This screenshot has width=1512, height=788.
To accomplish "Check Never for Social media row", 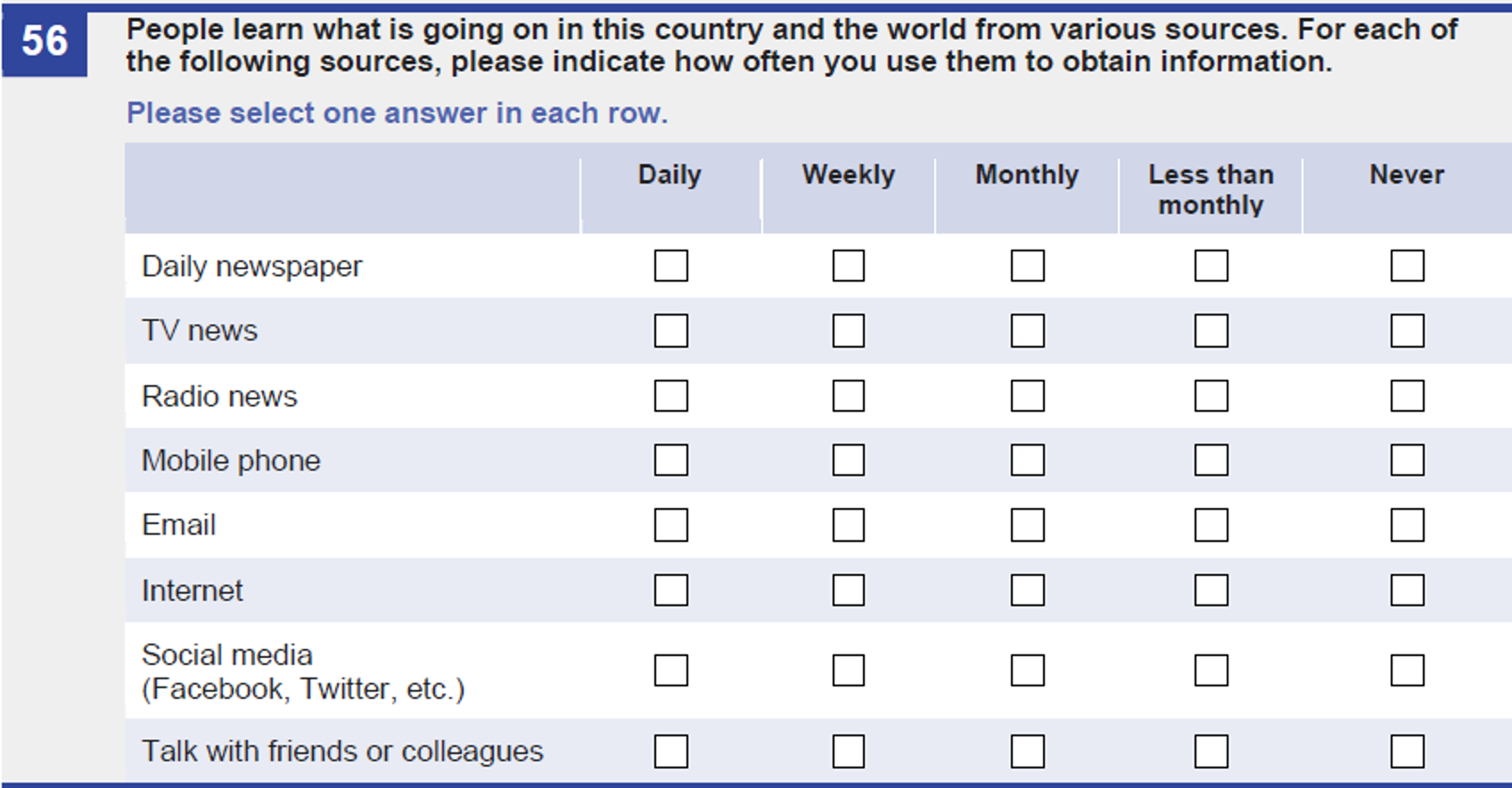I will [1407, 670].
